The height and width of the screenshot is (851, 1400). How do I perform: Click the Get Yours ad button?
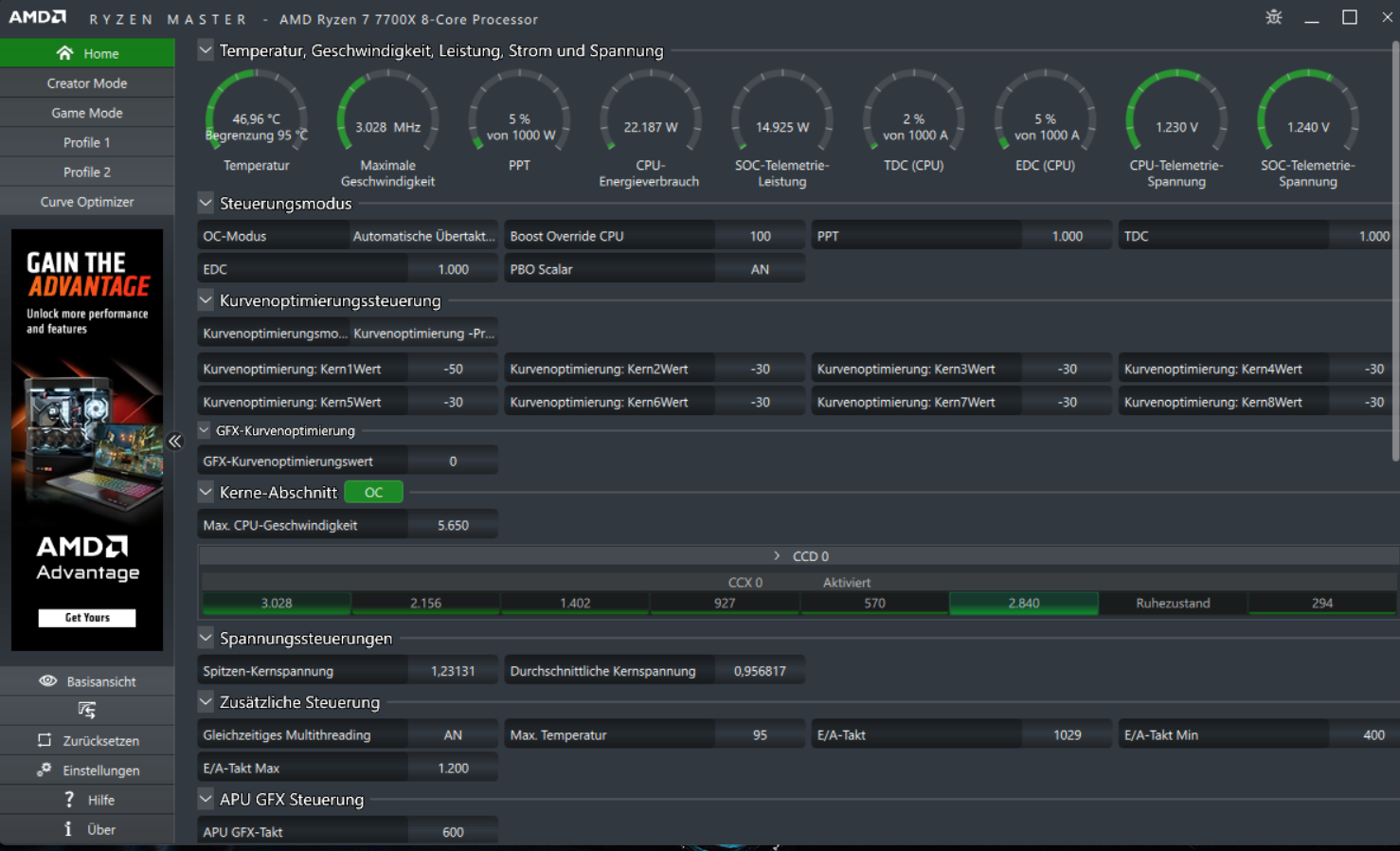pyautogui.click(x=87, y=617)
